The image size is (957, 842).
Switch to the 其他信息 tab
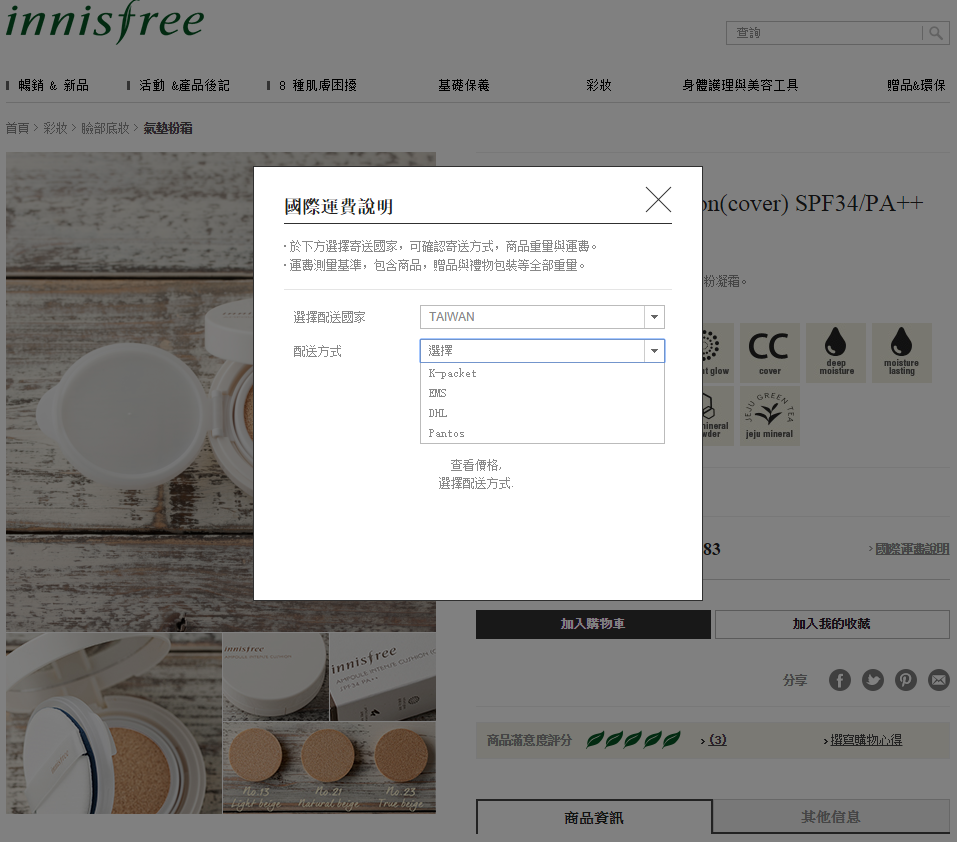(831, 816)
